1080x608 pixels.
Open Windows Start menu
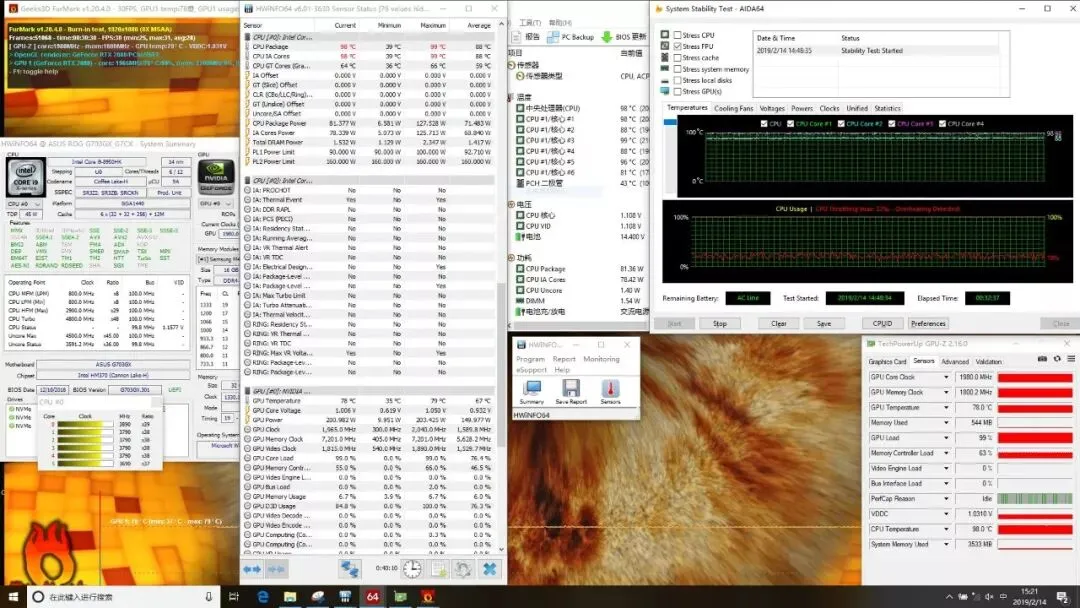tap(13, 596)
